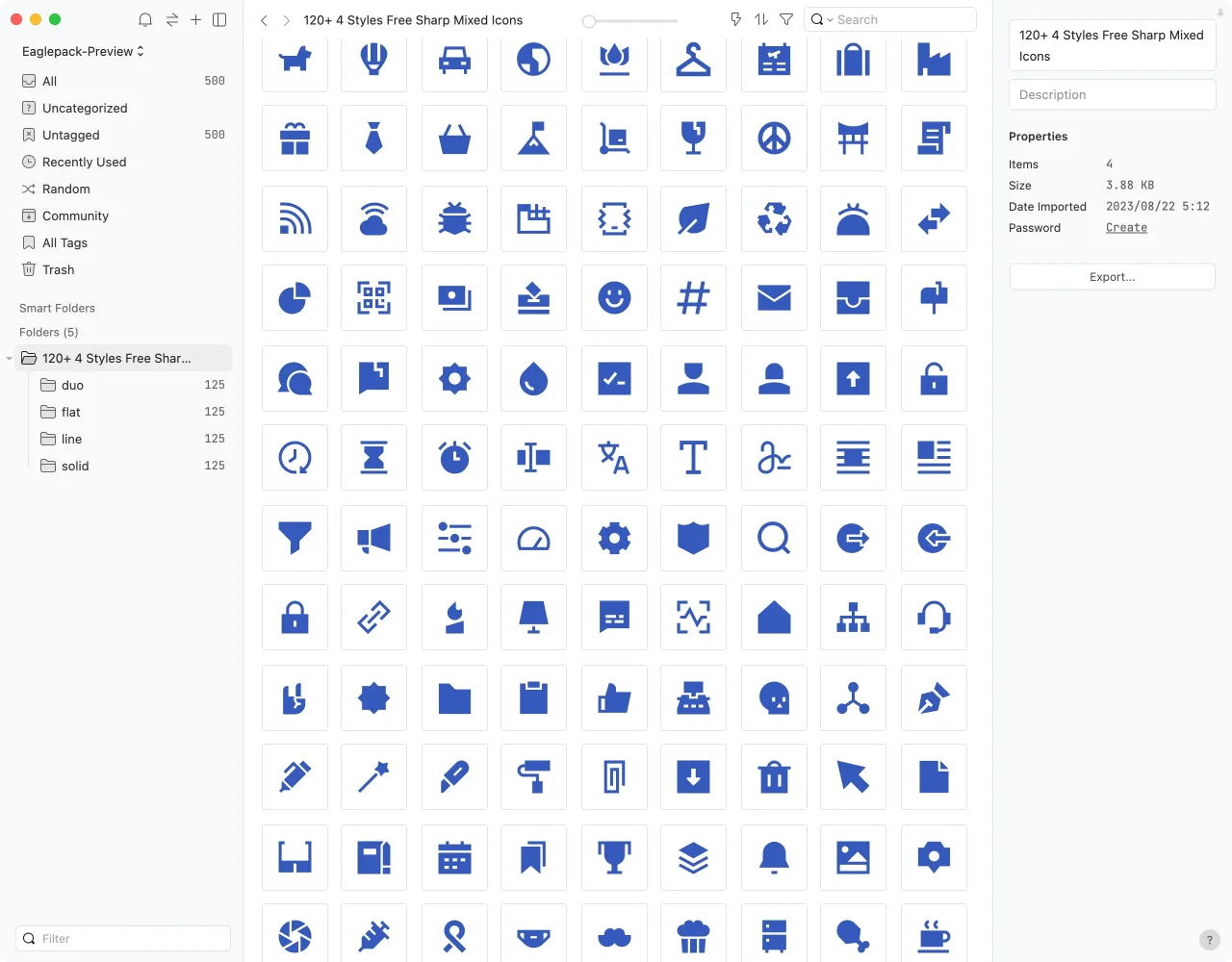Viewport: 1232px width, 962px height.
Task: Click the Description input field
Action: [1112, 95]
